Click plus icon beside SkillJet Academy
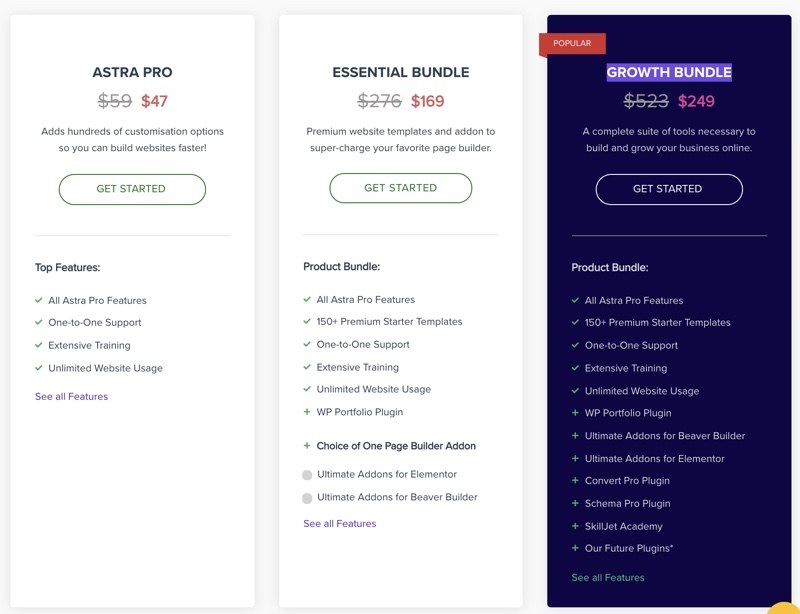Viewport: 800px width, 614px height. click(x=575, y=526)
